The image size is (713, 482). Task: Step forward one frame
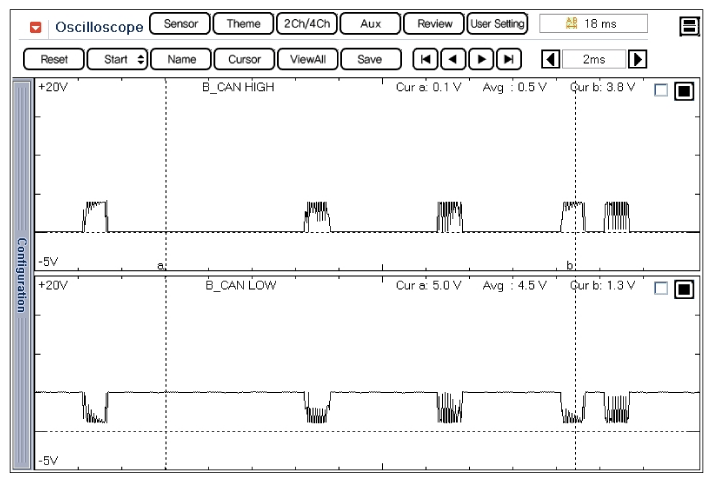point(481,59)
